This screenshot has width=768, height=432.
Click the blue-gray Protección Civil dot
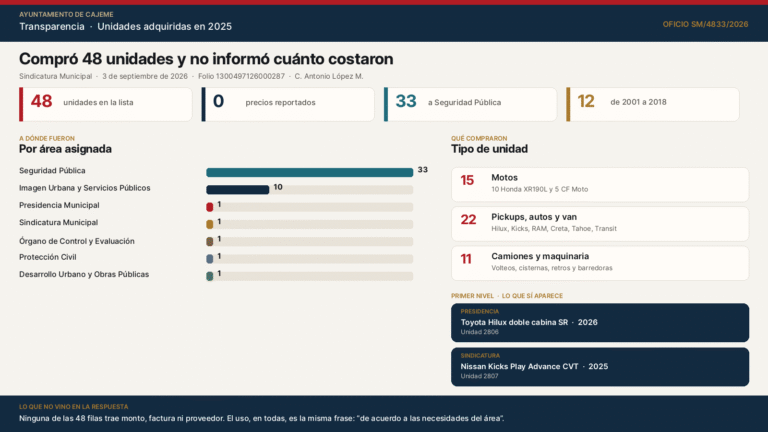(x=210, y=259)
